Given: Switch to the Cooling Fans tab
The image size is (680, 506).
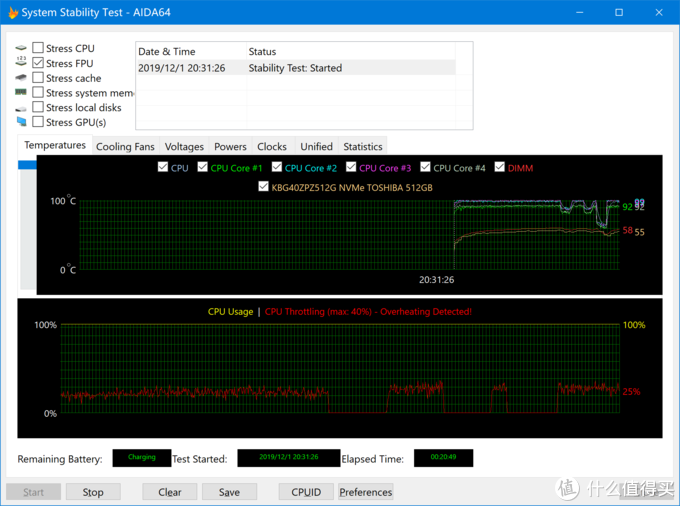Looking at the screenshot, I should tap(125, 147).
